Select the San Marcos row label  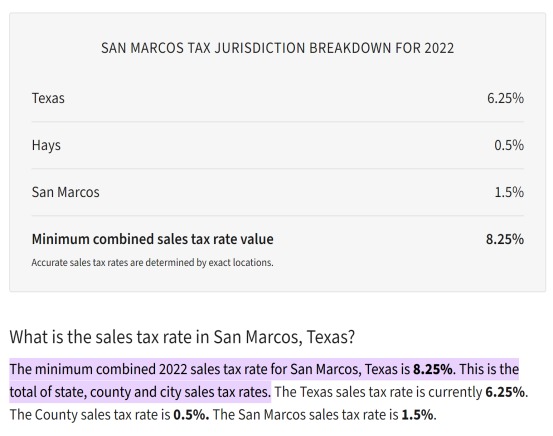[66, 192]
